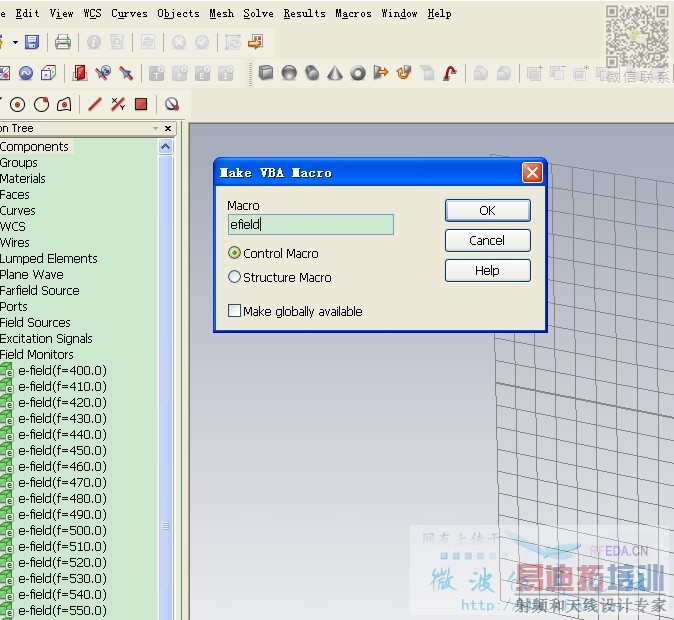Click the red line with XY icon

click(118, 104)
